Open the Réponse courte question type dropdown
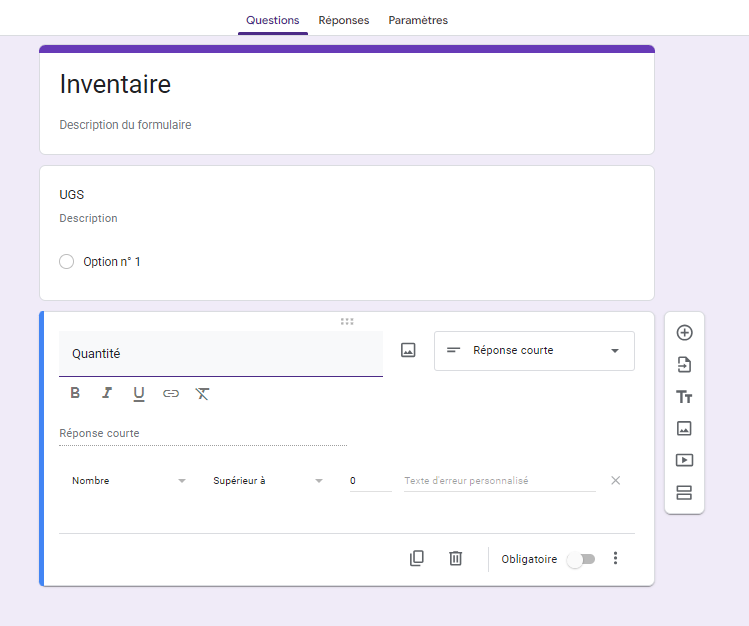This screenshot has height=626, width=749. [x=534, y=351]
